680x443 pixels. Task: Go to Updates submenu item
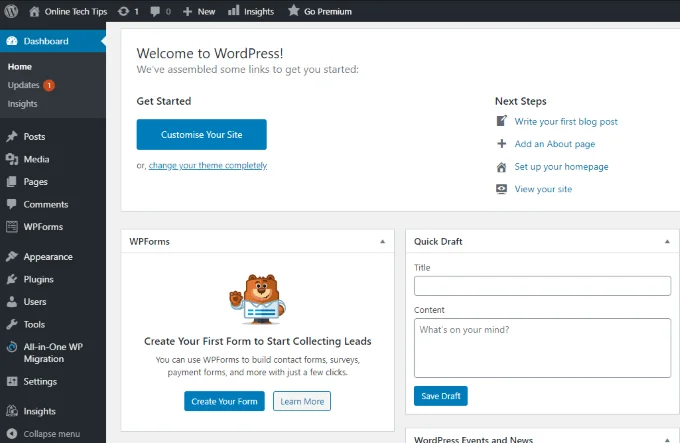23,85
